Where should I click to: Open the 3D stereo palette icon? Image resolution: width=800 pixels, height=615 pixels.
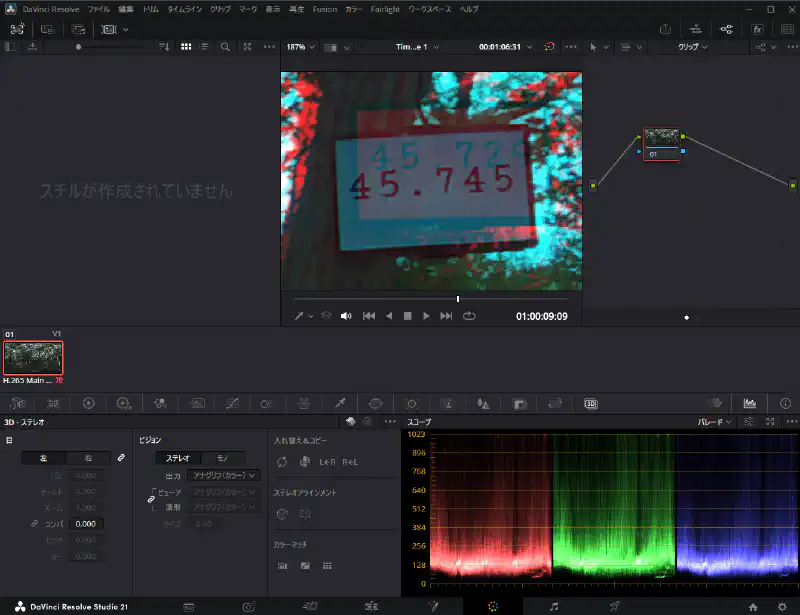point(591,404)
